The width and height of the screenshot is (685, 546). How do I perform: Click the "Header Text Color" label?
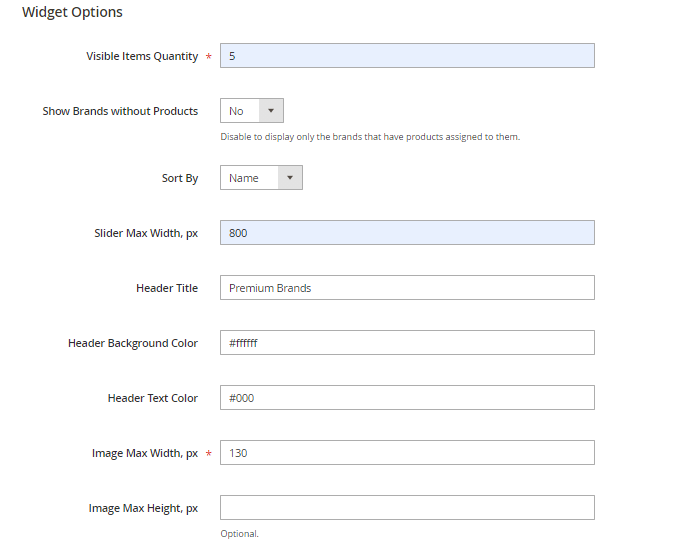[153, 398]
